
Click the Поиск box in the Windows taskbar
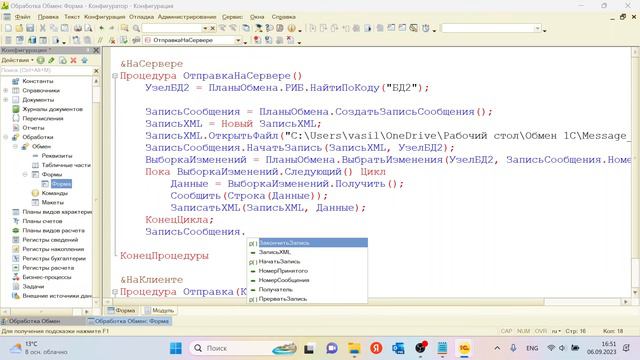coord(243,348)
